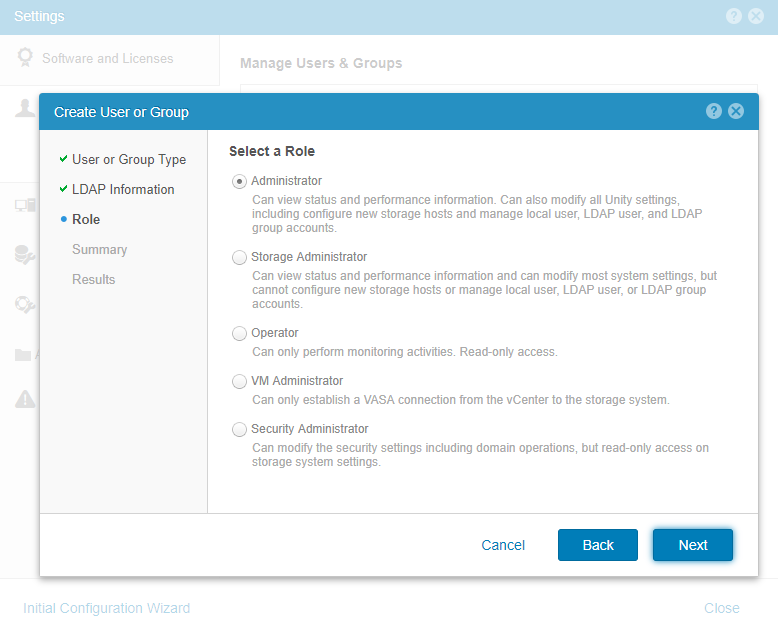
Task: Click the Summary step in wizard sidebar
Action: 99,249
